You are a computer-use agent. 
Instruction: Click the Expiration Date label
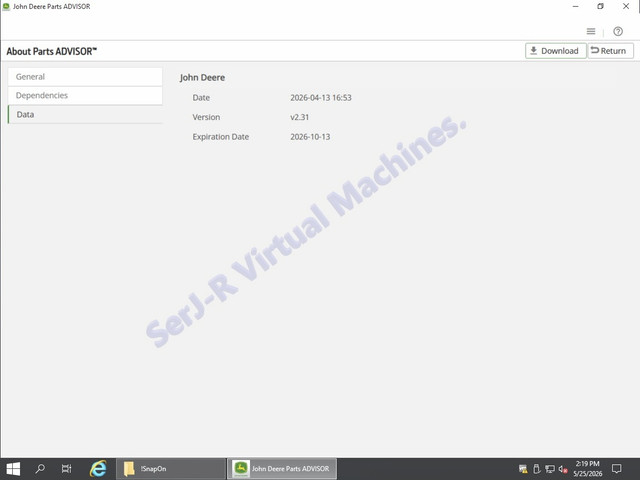221,137
